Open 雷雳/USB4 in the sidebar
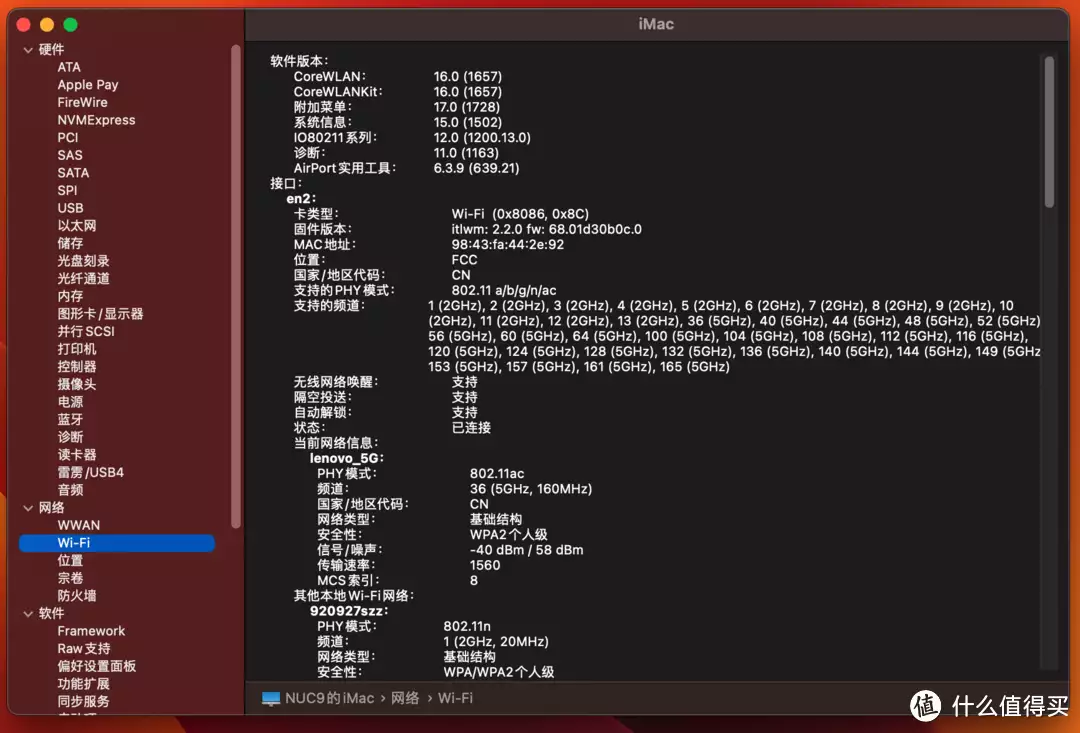1080x733 pixels. click(90, 472)
